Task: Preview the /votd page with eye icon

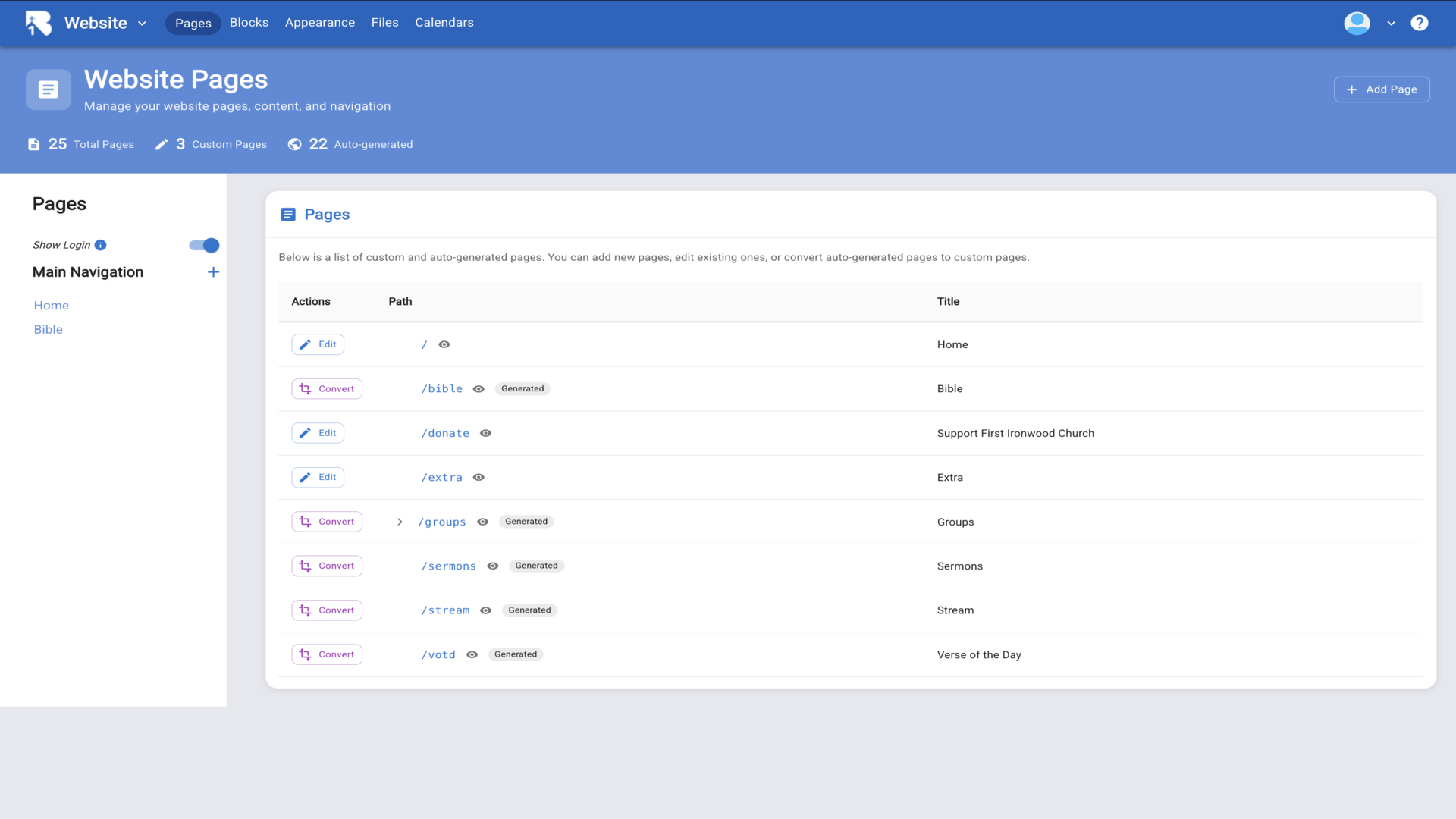Action: [x=472, y=654]
